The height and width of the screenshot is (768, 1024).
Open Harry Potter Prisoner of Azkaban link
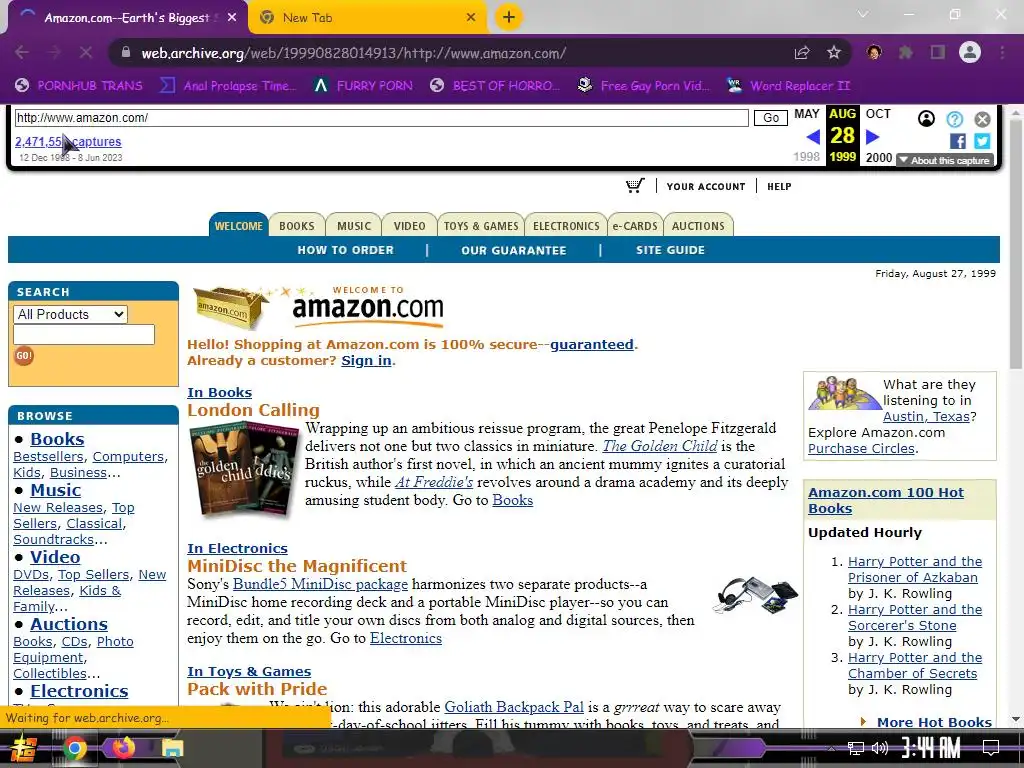pos(914,569)
